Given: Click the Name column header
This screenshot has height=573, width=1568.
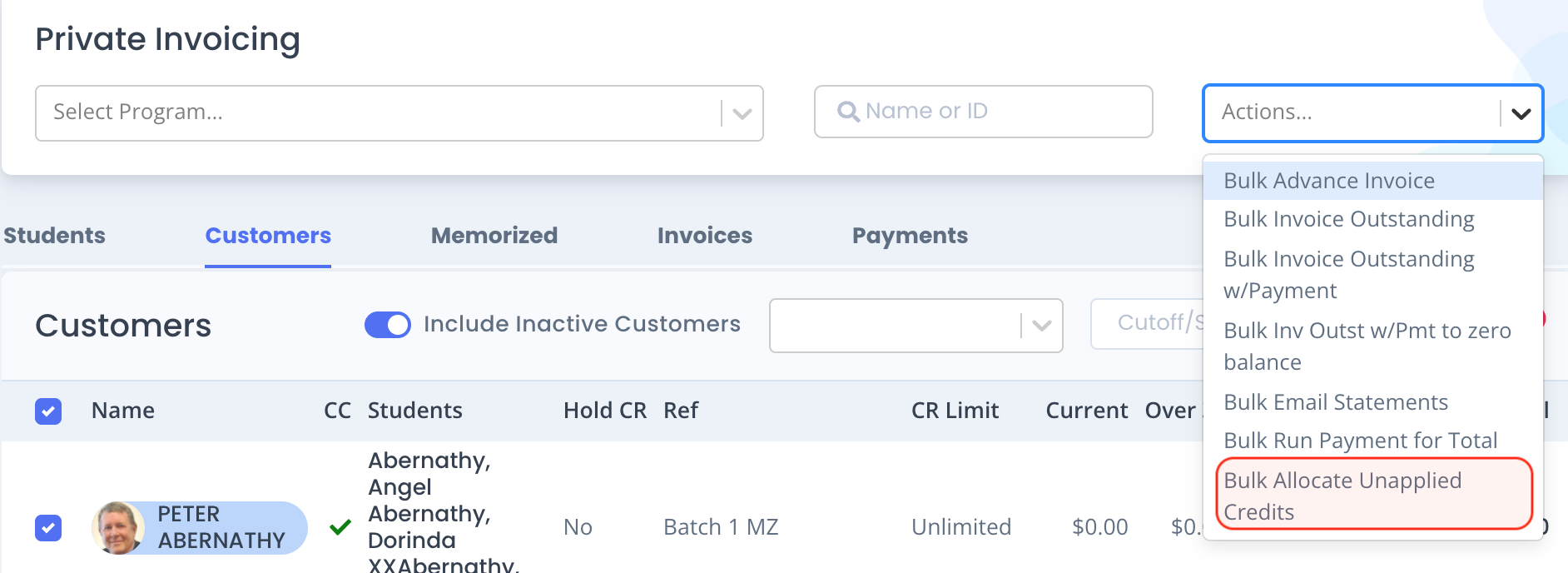Looking at the screenshot, I should click(x=123, y=411).
